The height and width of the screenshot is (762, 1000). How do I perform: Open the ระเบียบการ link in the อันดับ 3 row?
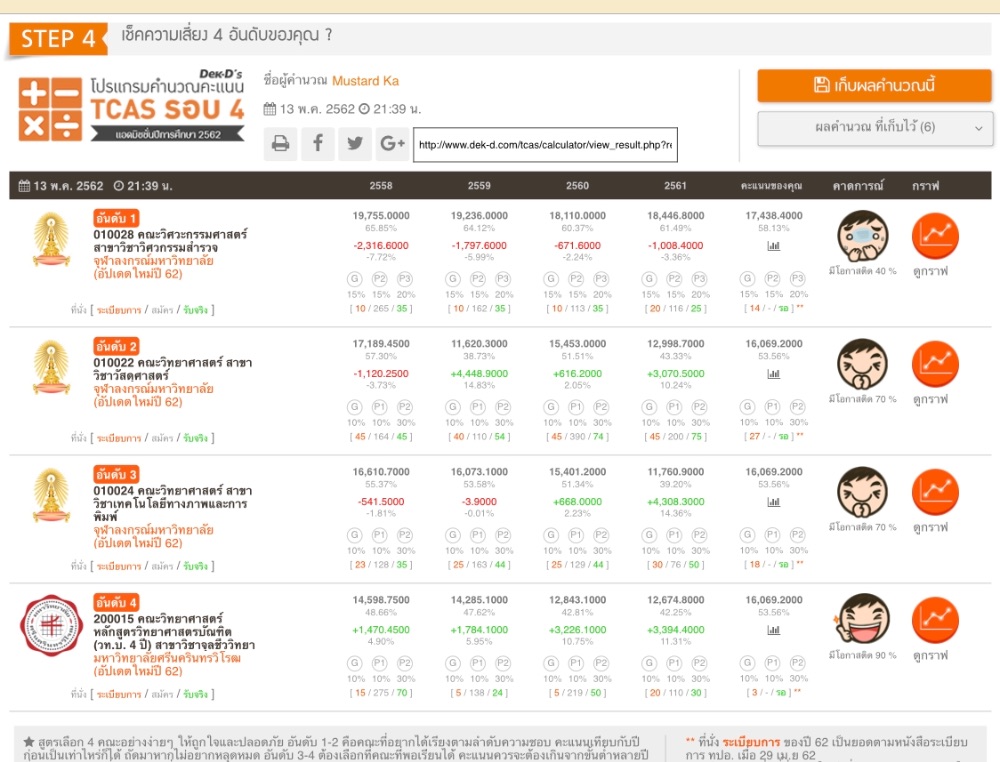point(119,566)
